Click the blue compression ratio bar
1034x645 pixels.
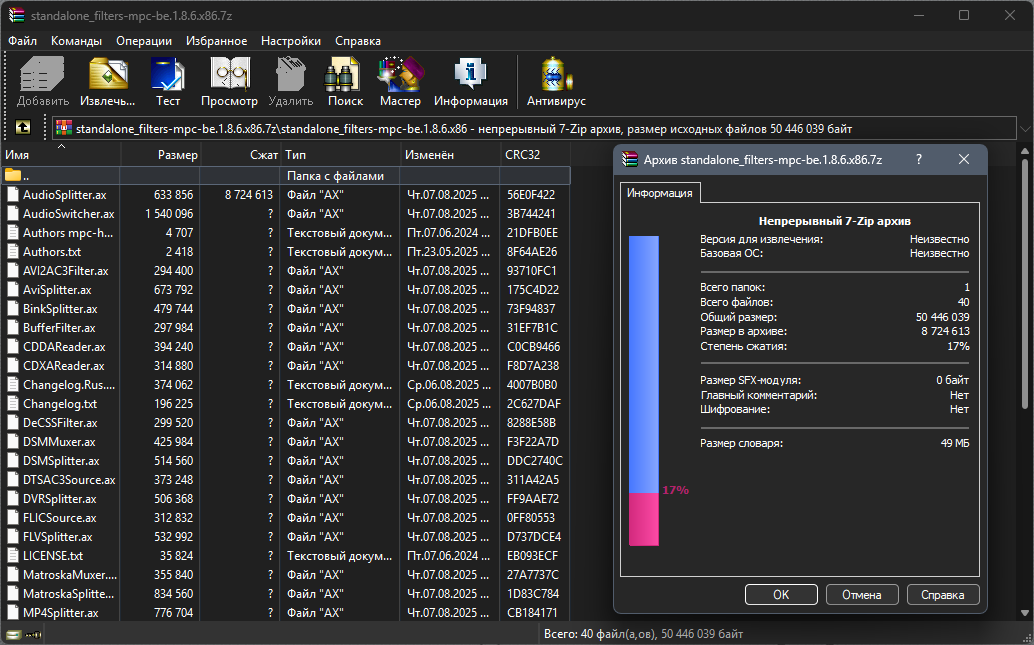(644, 364)
